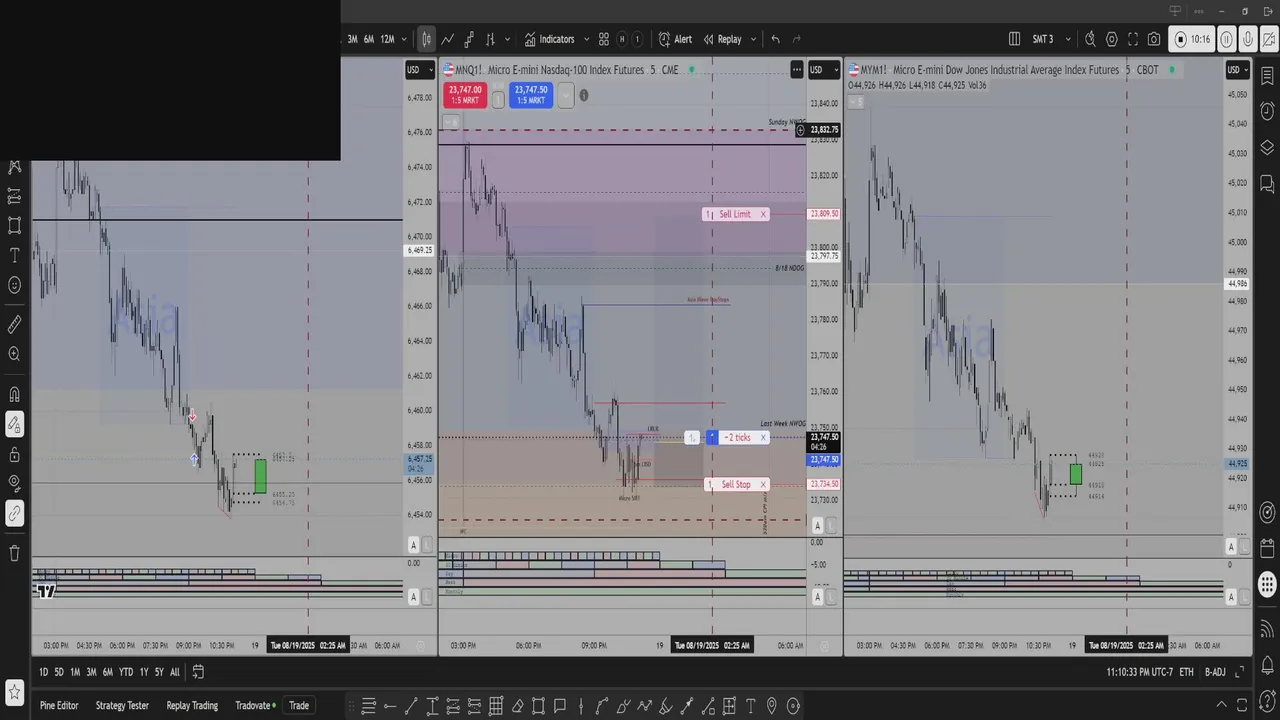Open the Indicators dialog
1280x720 pixels.
(549, 39)
